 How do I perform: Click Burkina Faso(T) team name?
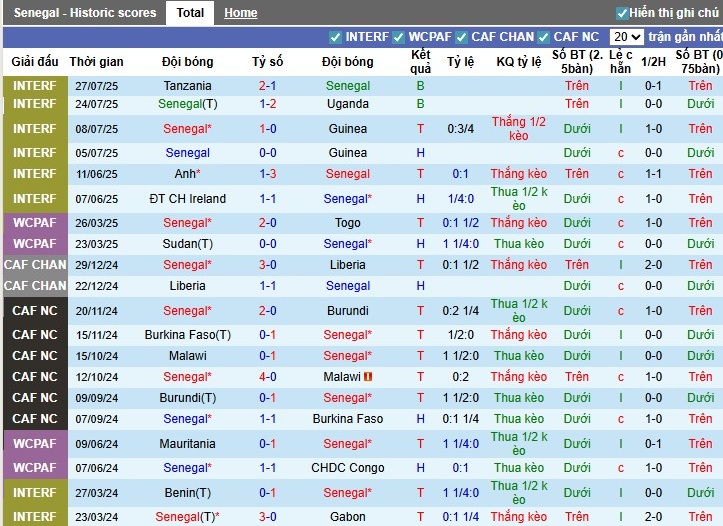pos(188,335)
